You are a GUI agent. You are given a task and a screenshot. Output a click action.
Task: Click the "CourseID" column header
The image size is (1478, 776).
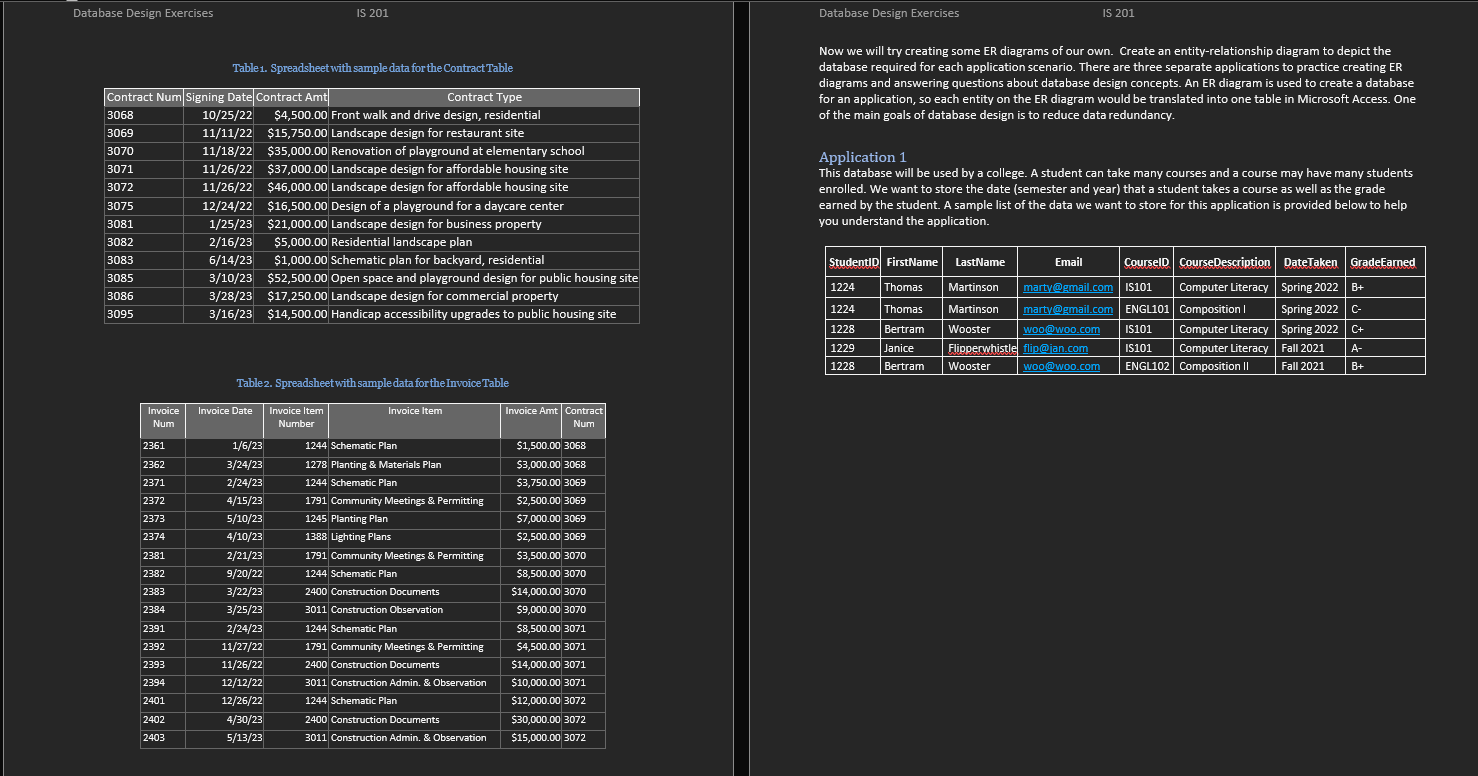[1146, 262]
